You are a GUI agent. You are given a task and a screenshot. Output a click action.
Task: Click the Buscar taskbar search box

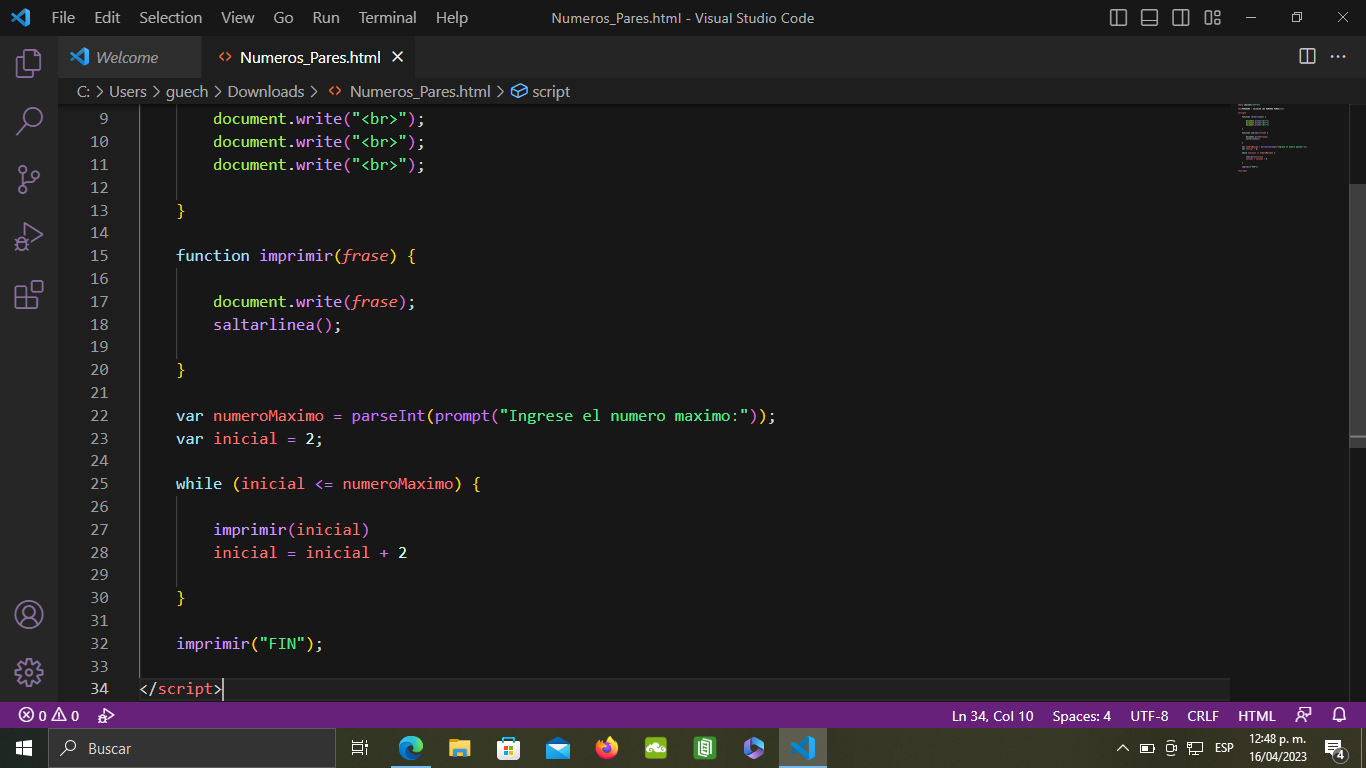click(192, 748)
